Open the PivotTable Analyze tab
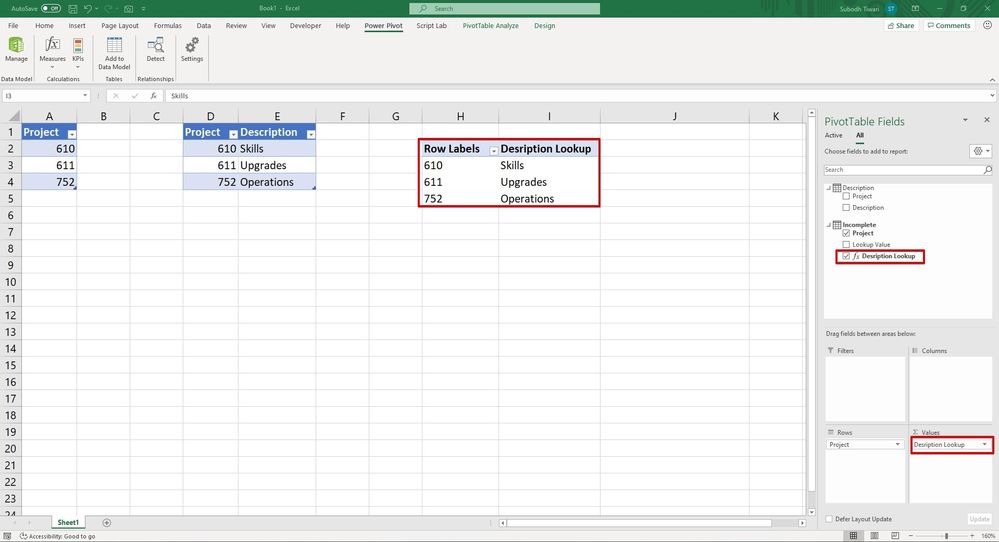The height and width of the screenshot is (542, 999). tap(490, 25)
